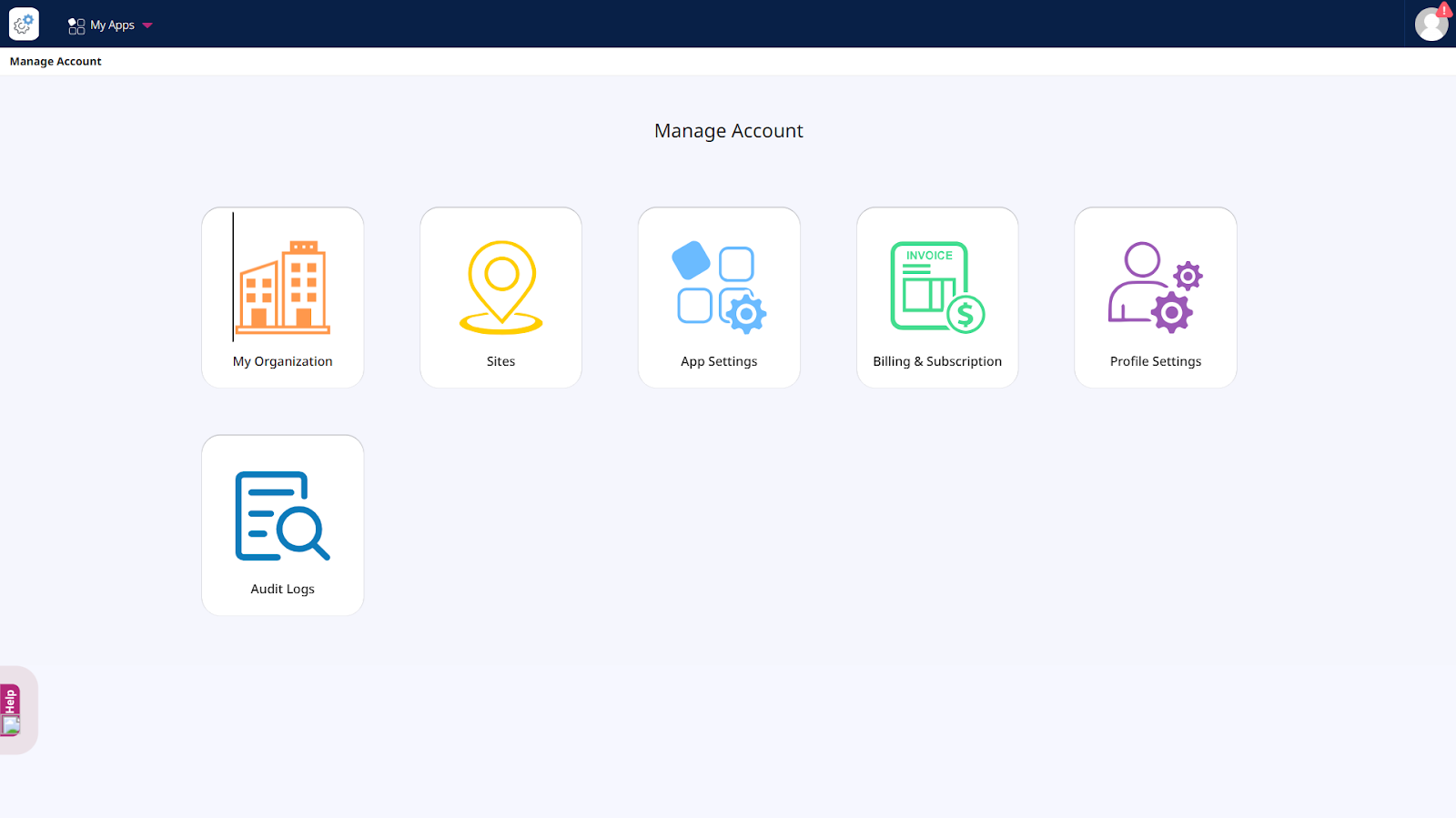This screenshot has height=818, width=1456.
Task: Open the green invoice Billing icon
Action: click(x=937, y=287)
